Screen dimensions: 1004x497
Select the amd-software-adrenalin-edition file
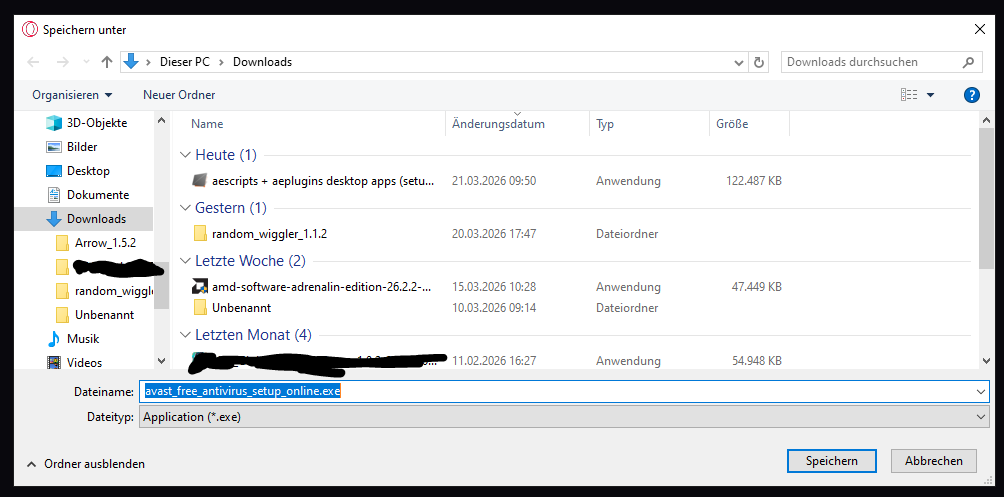321,287
